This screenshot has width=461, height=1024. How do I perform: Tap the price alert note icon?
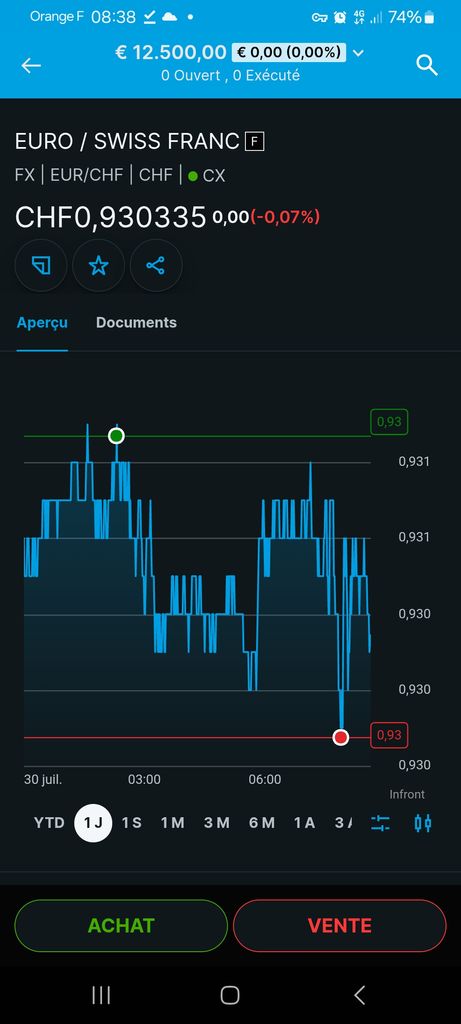(40, 265)
